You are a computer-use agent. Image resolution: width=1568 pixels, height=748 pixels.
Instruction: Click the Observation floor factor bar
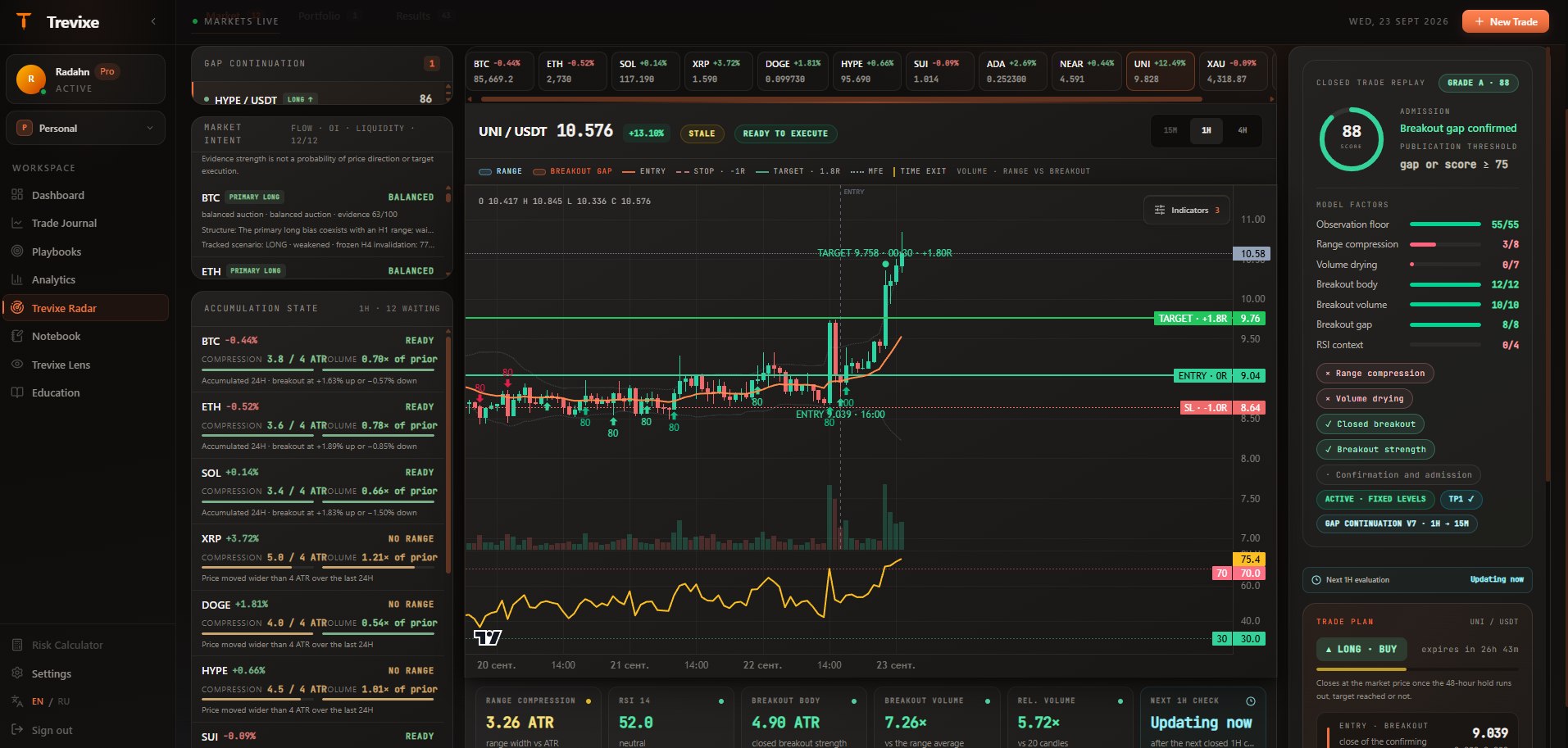tap(1445, 224)
